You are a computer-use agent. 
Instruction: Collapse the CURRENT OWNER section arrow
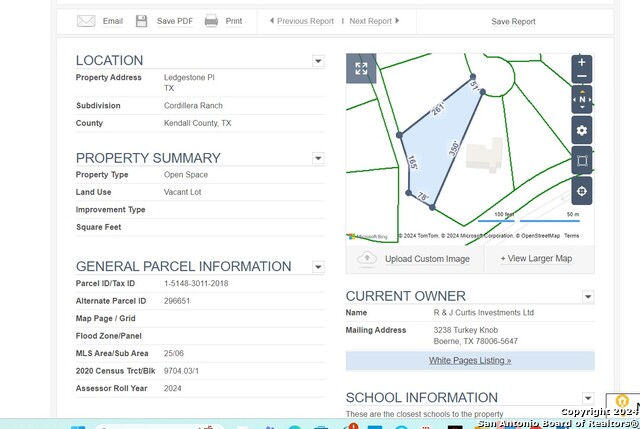pyautogui.click(x=588, y=296)
